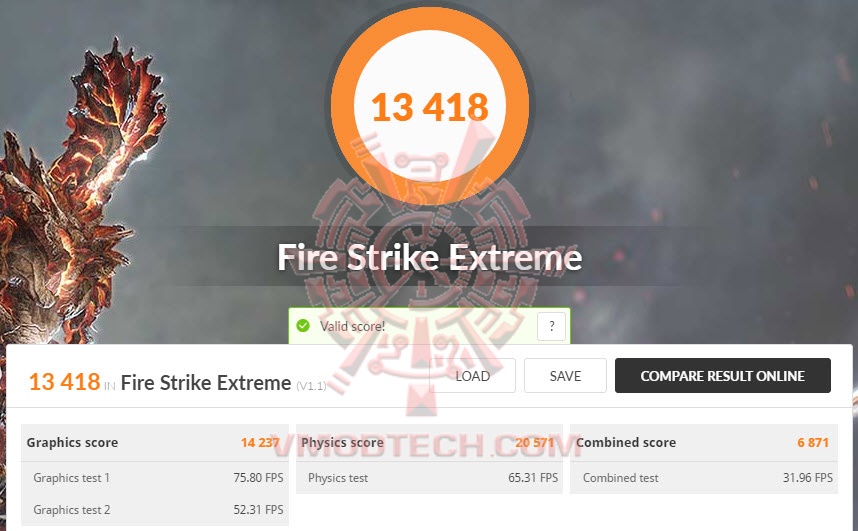Click the Graphics score header row

[x=154, y=442]
